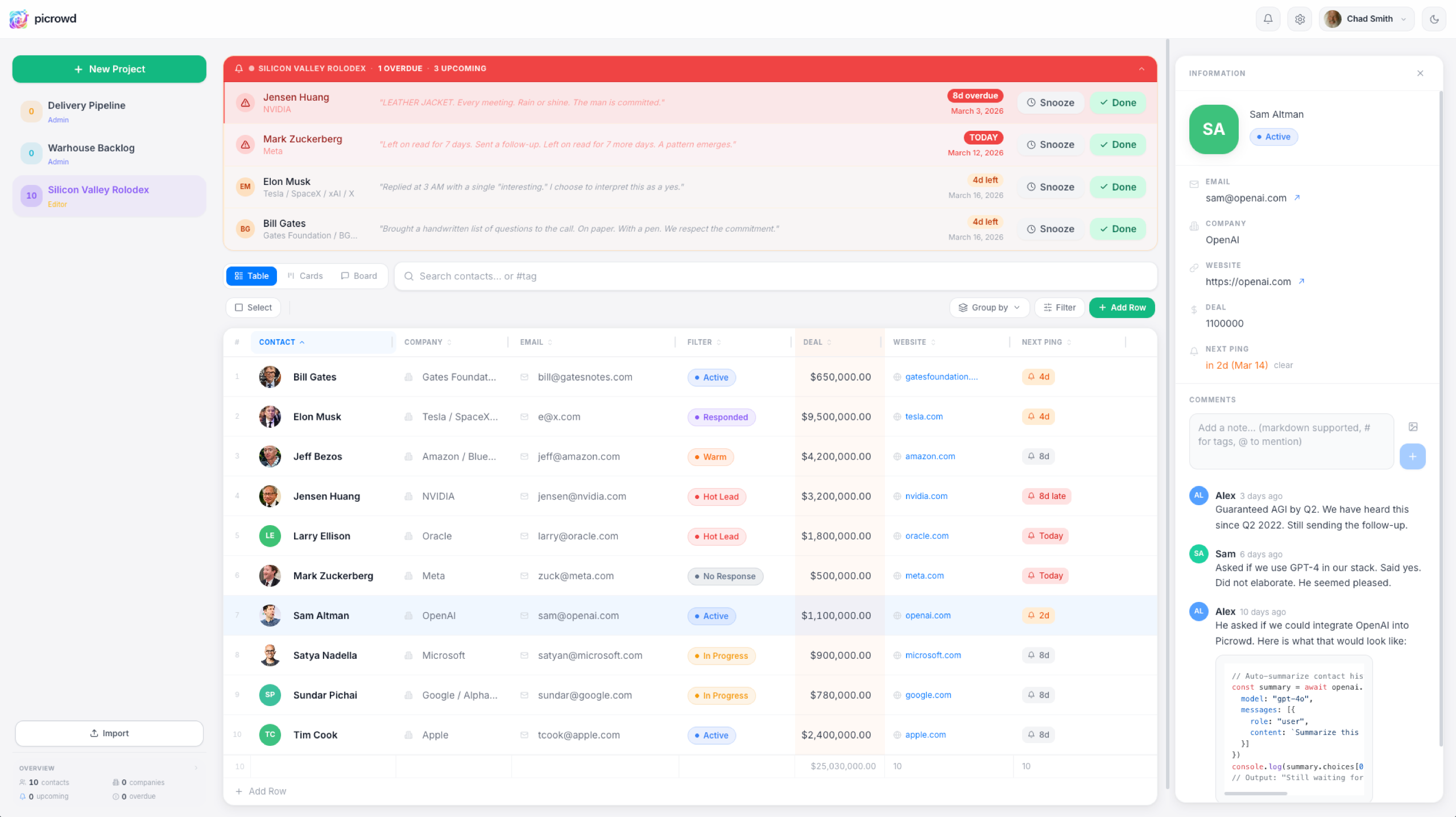Click the search magnifier icon
The height and width of the screenshot is (817, 1456).
click(x=408, y=276)
